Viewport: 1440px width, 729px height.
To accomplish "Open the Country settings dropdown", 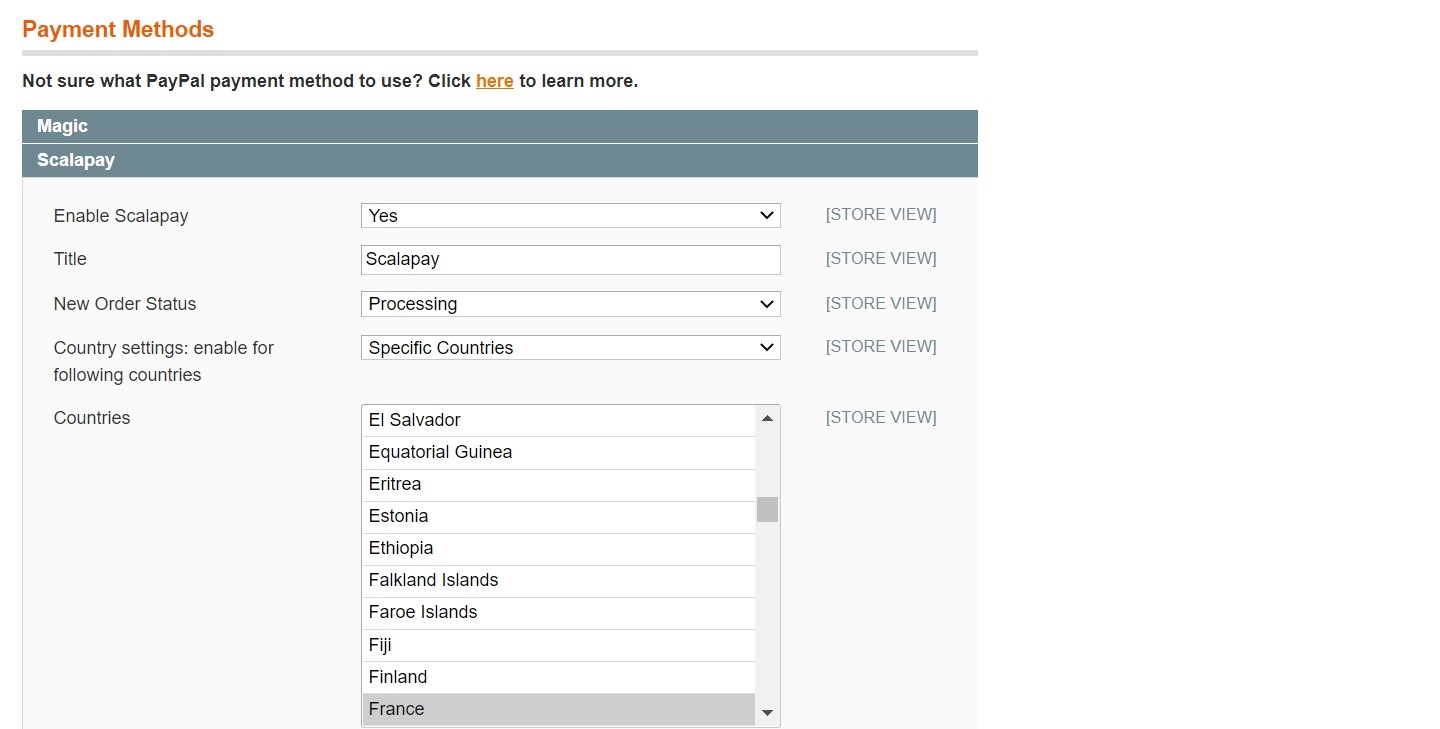I will point(570,348).
